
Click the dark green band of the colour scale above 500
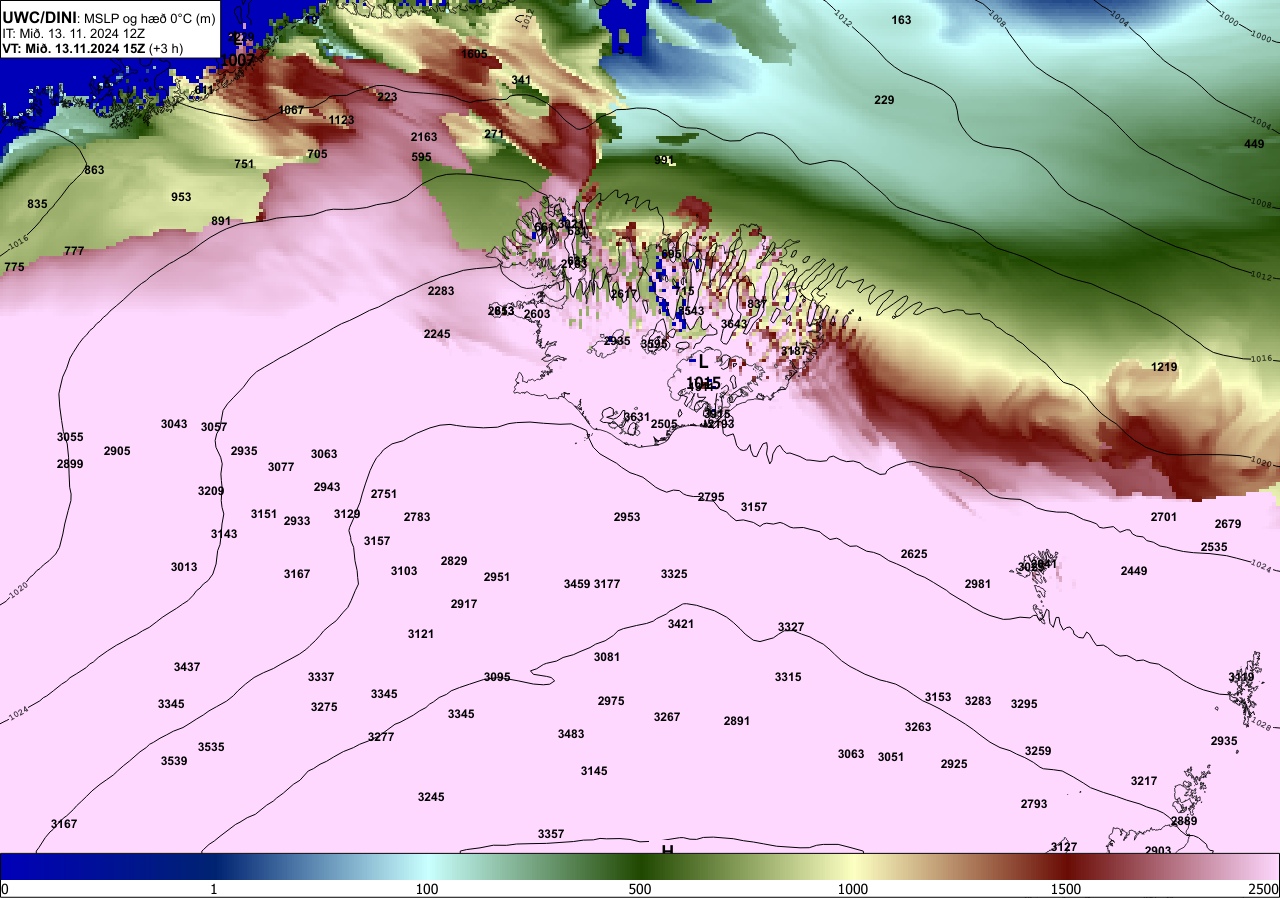[x=640, y=866]
